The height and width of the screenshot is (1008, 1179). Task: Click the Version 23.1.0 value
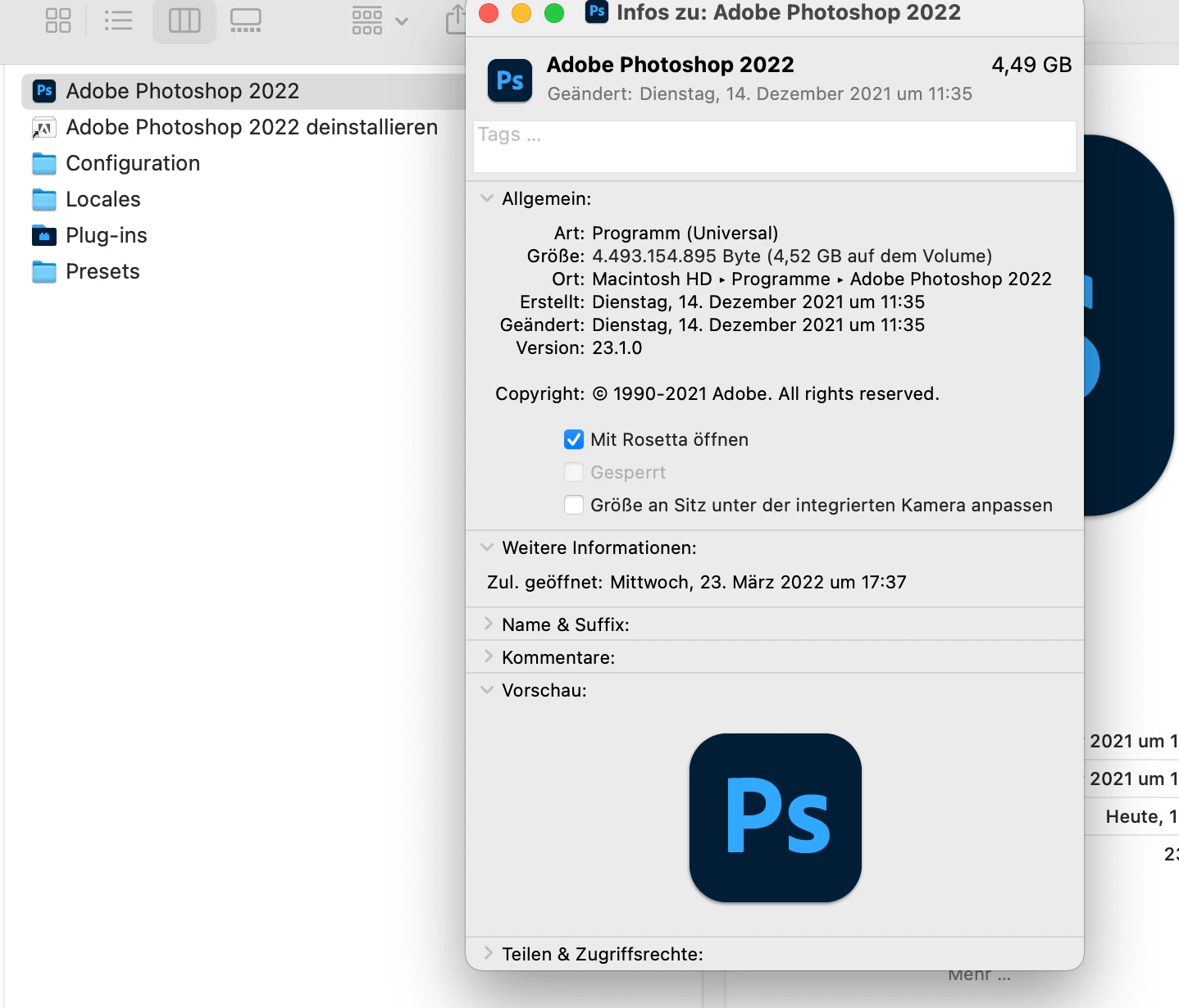617,348
